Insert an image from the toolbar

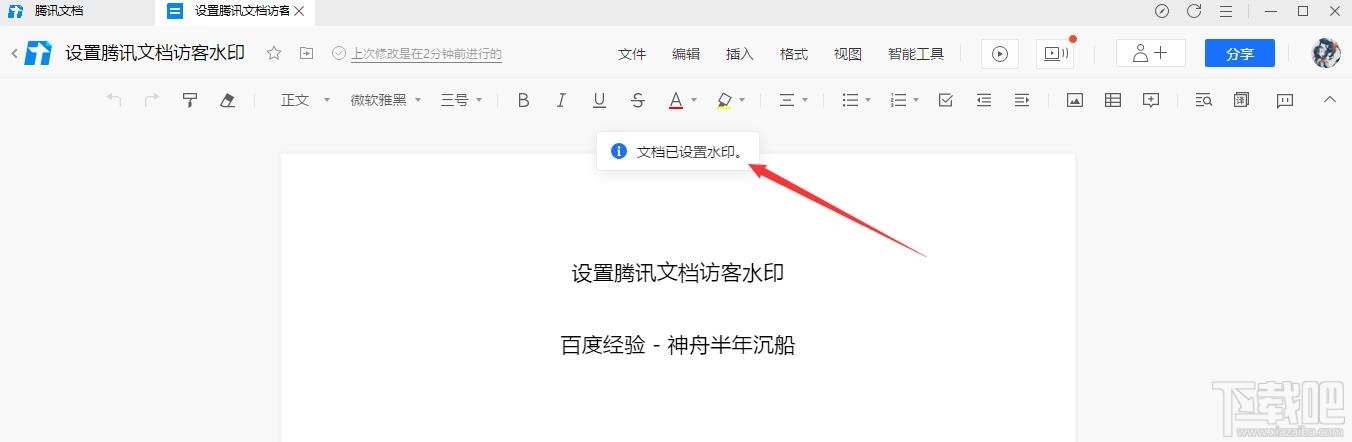pyautogui.click(x=1075, y=100)
